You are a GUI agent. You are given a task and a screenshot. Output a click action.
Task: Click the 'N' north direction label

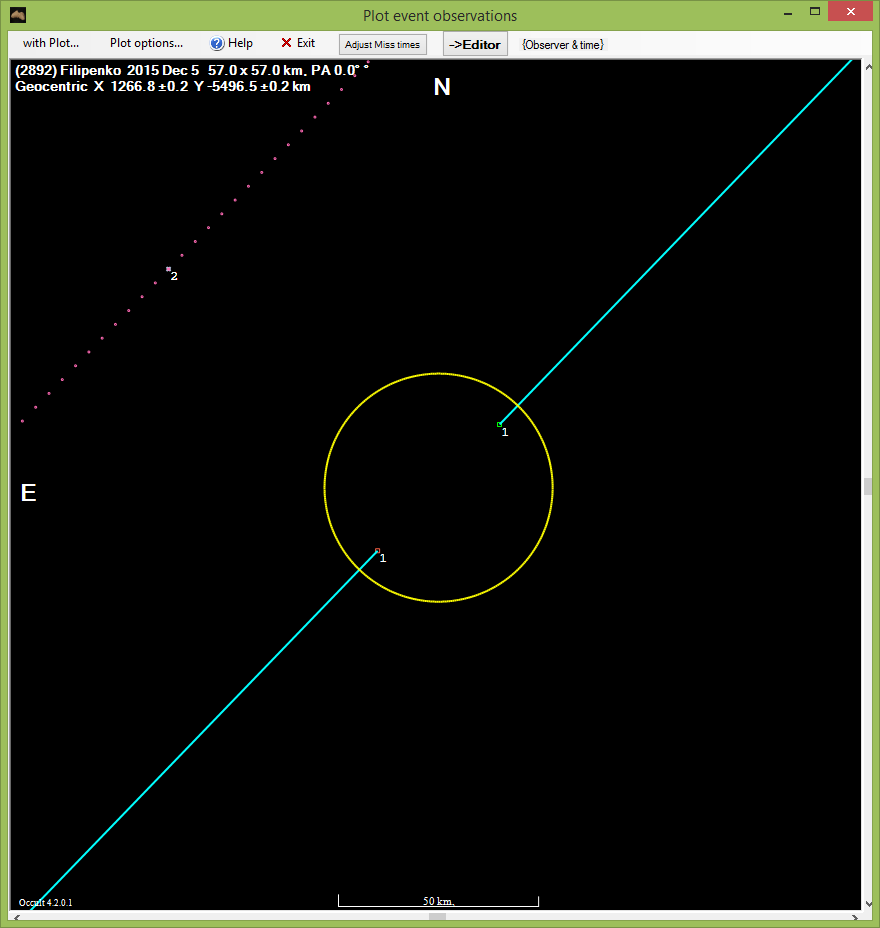[x=442, y=87]
